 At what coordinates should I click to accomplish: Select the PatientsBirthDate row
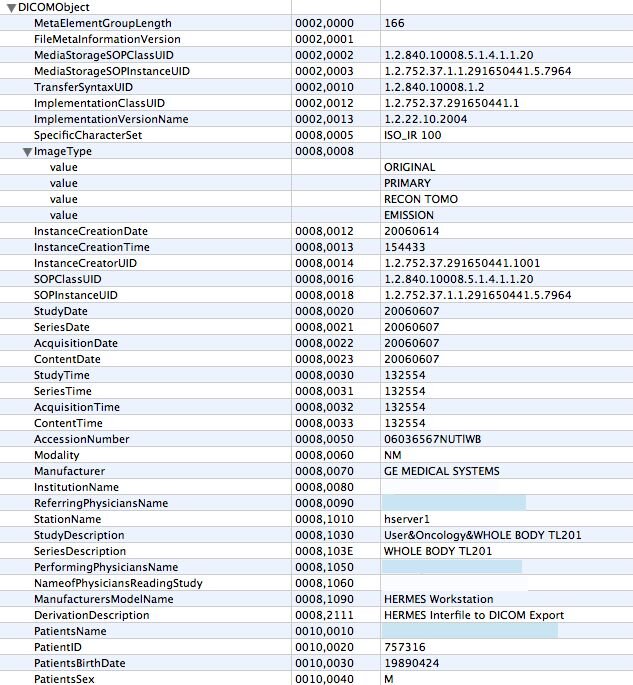316,663
